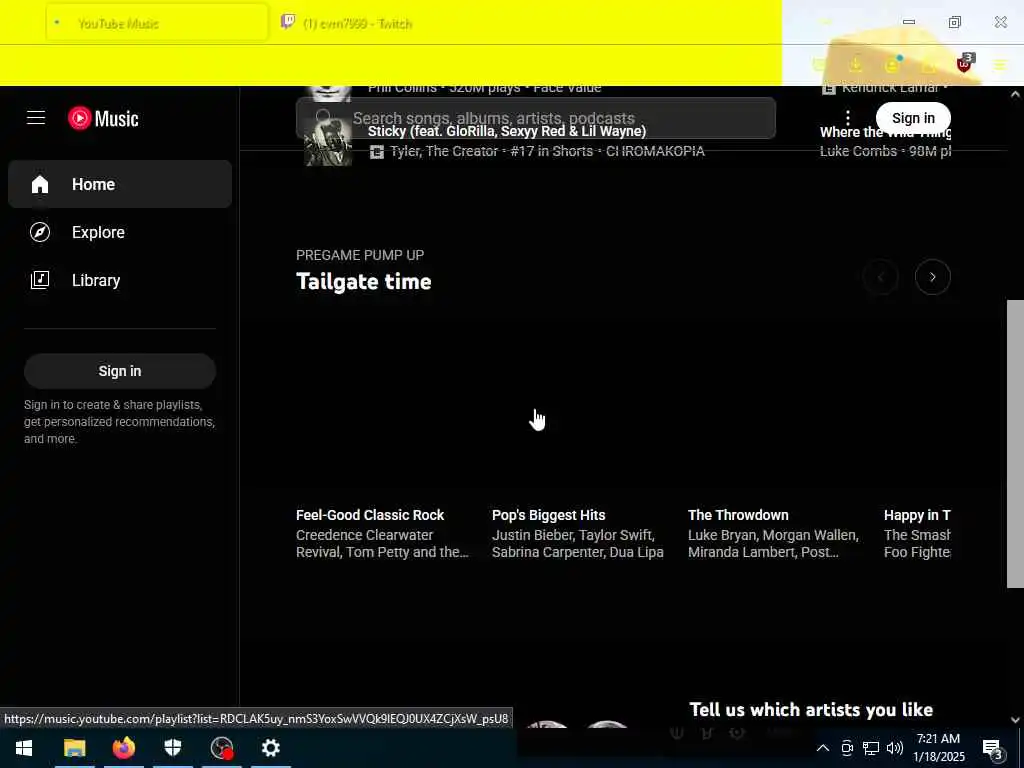Open Tyler, The Creator artist link
The width and height of the screenshot is (1024, 768).
coord(444,152)
